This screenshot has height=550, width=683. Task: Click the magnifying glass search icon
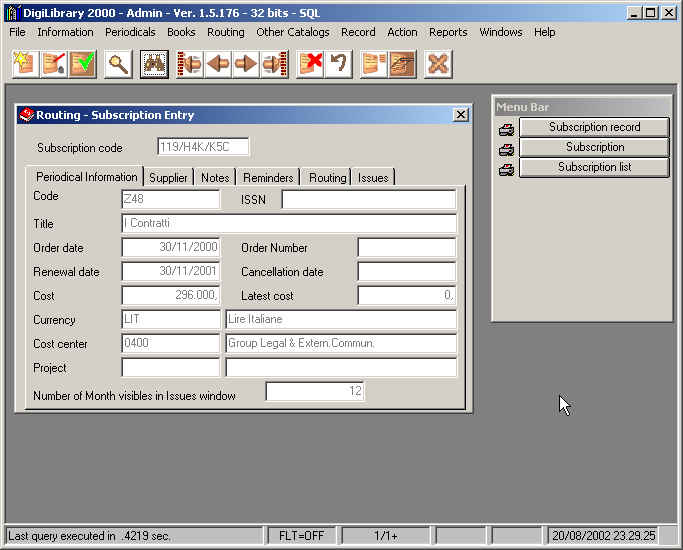point(118,64)
